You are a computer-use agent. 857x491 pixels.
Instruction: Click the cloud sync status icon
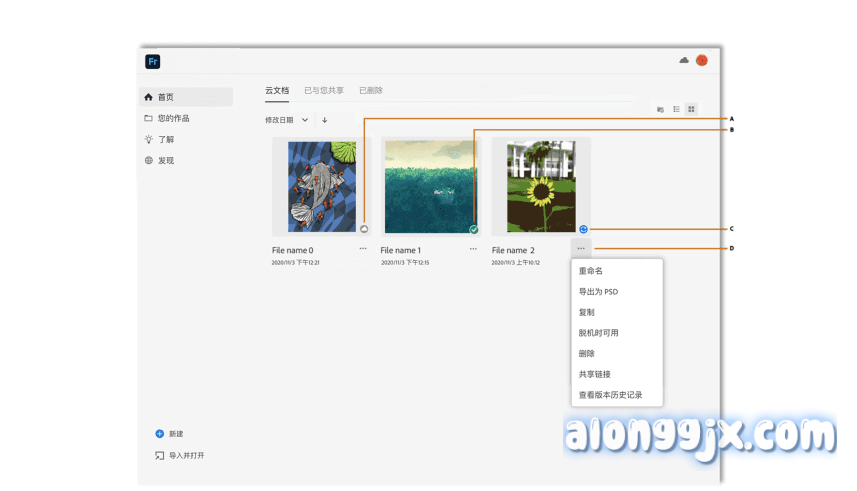point(684,61)
